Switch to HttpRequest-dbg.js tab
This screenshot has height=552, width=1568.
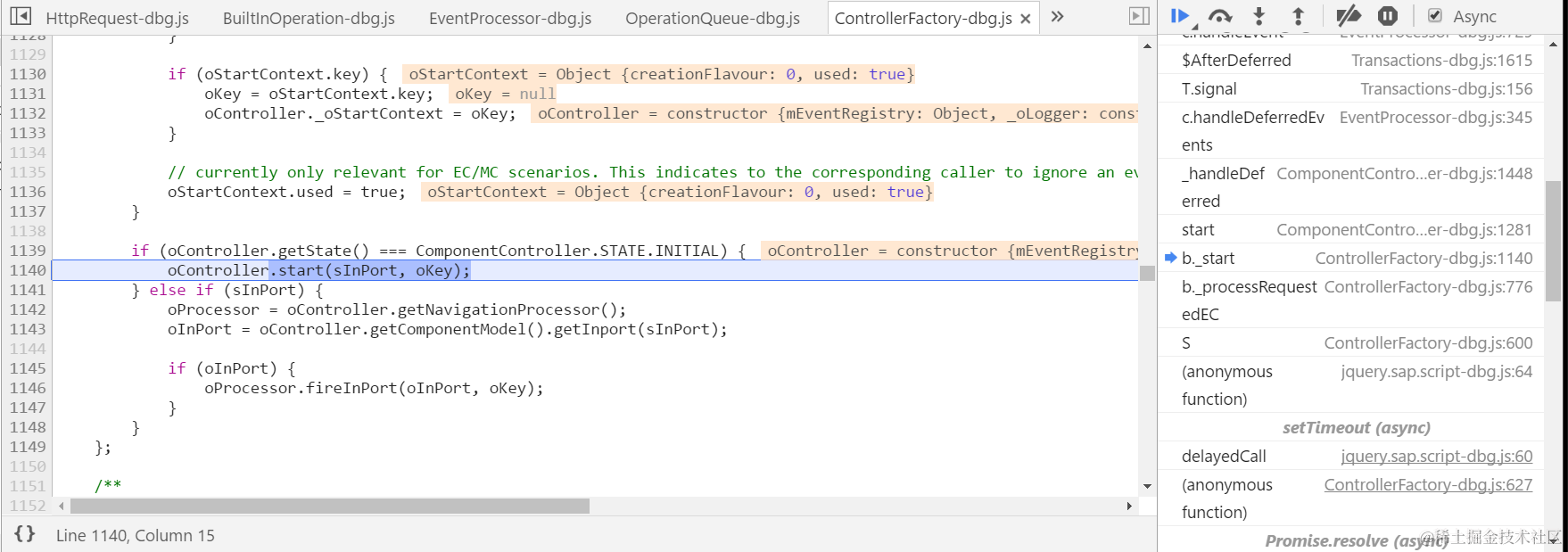click(x=117, y=18)
